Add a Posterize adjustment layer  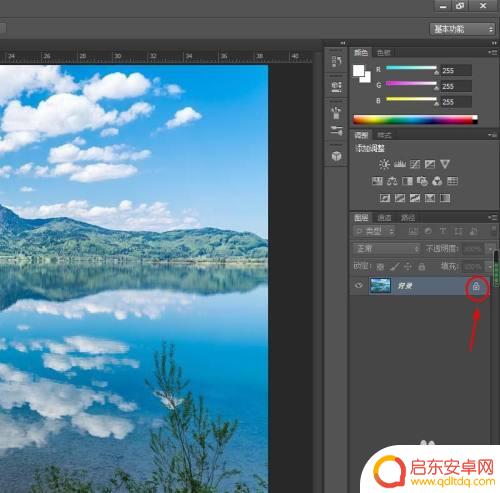pyautogui.click(x=400, y=198)
